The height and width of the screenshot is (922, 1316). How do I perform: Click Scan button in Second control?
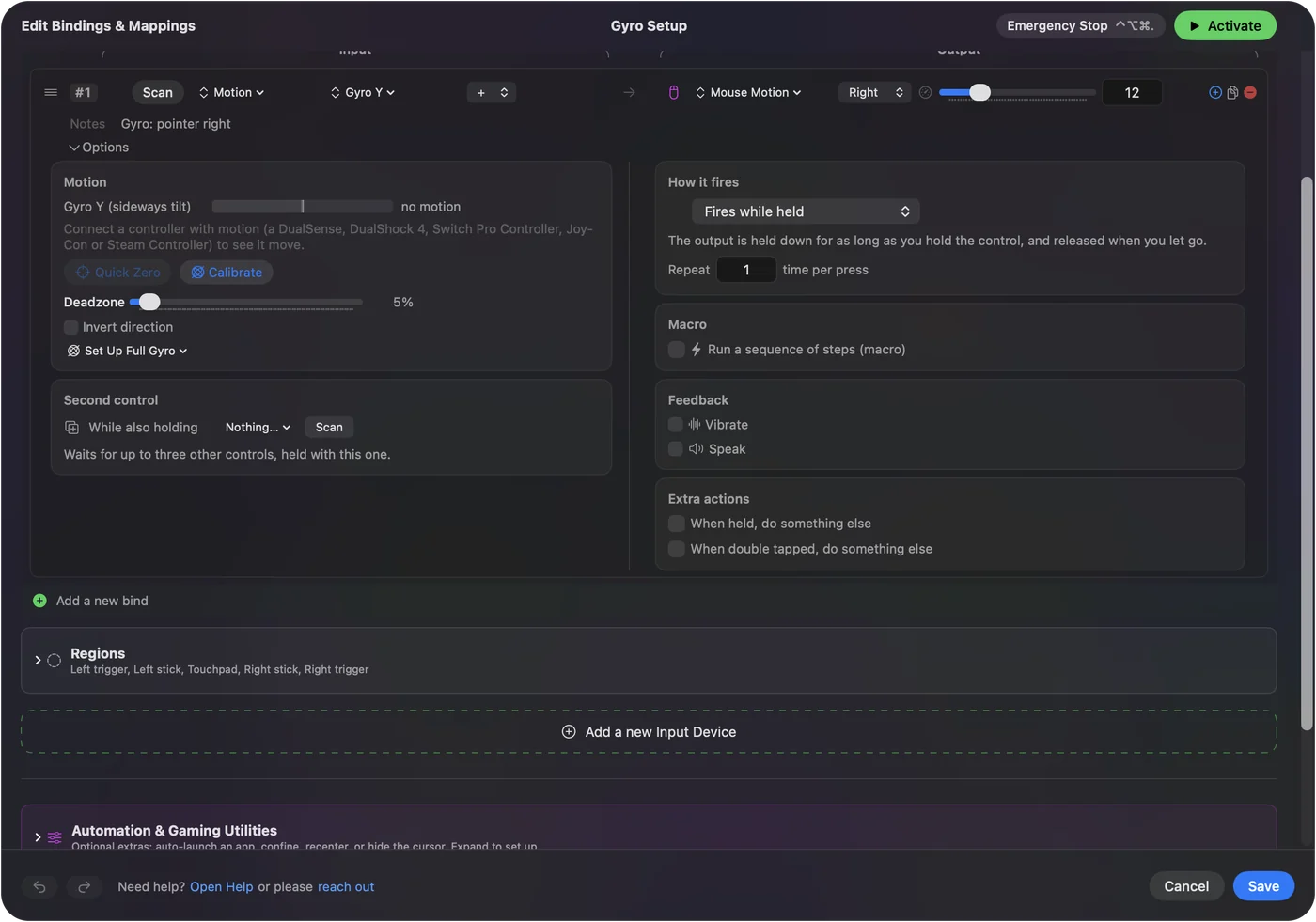(x=329, y=428)
